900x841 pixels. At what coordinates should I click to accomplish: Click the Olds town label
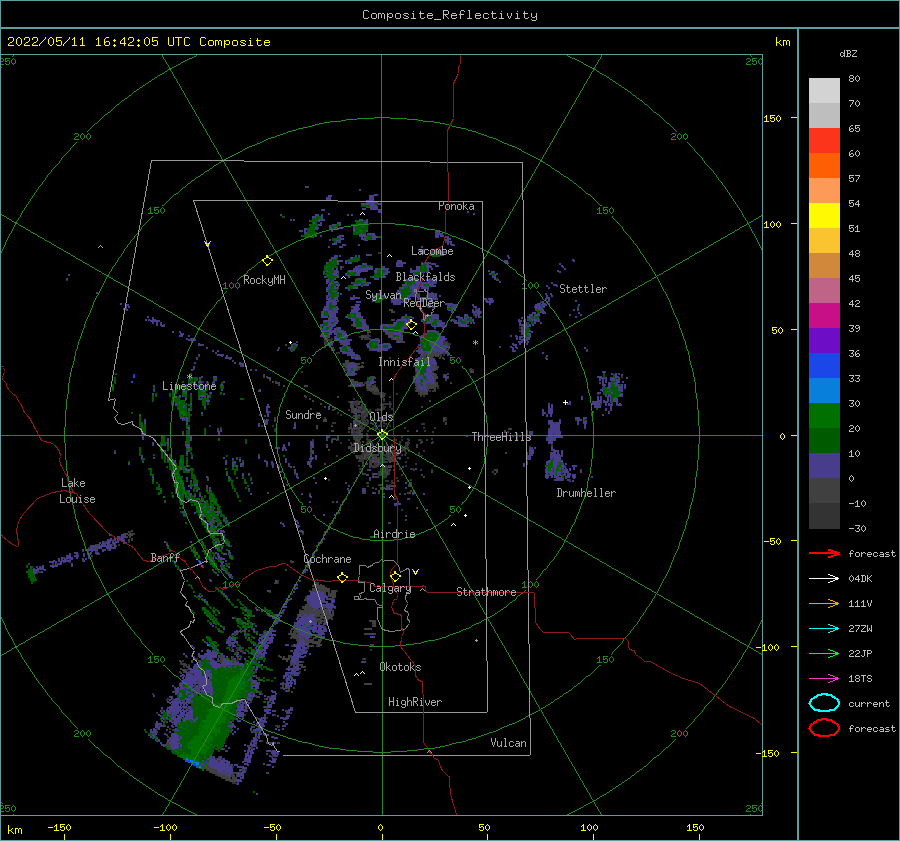point(381,417)
